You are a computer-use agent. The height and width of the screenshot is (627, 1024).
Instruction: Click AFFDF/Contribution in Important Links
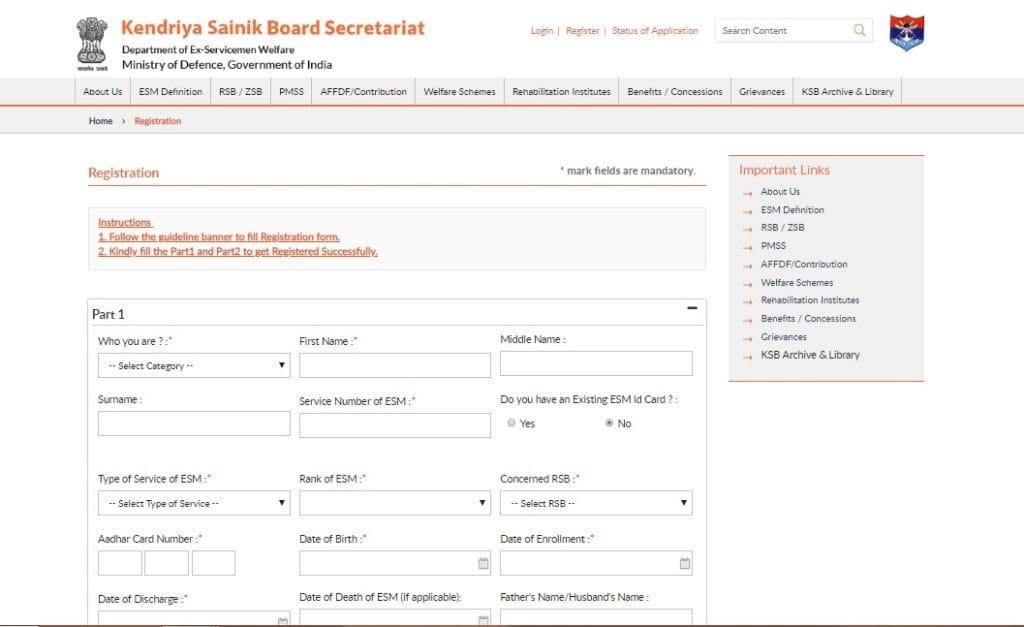(x=804, y=264)
